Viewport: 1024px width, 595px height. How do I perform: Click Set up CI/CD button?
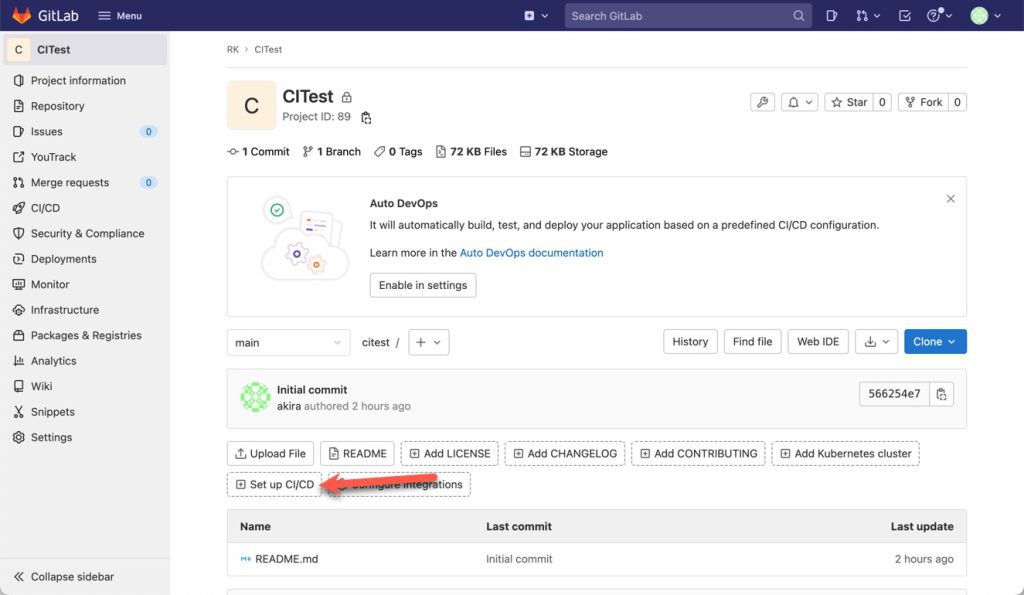coord(274,485)
